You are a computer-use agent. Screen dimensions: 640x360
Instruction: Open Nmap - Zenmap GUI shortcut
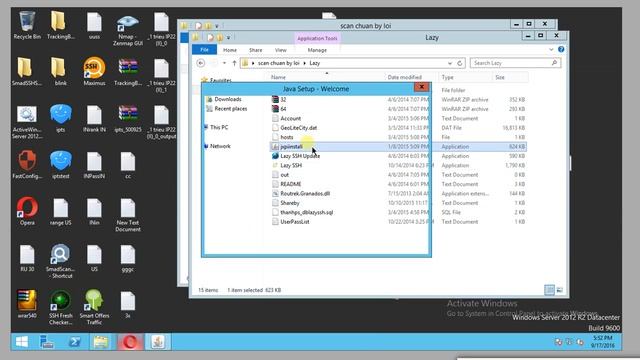(128, 29)
